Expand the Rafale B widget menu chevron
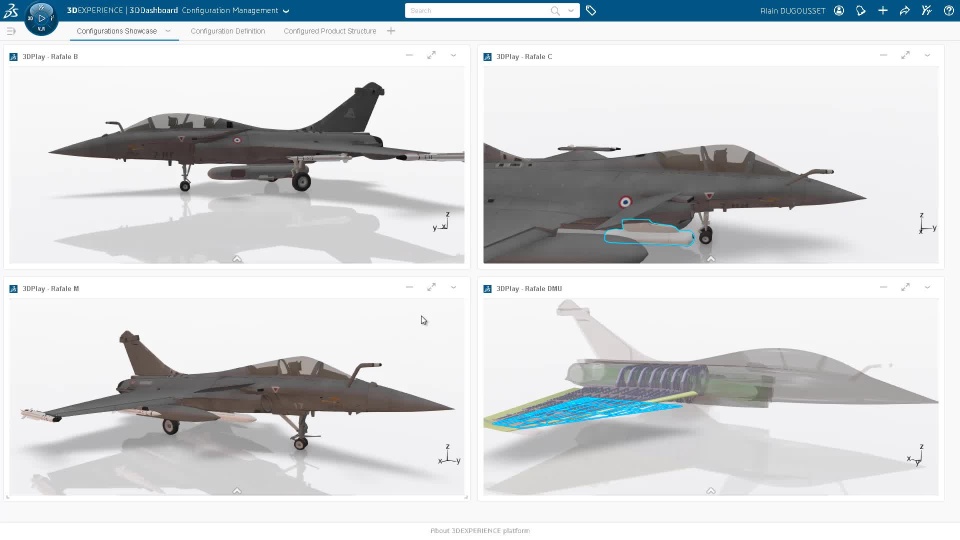The height and width of the screenshot is (540, 960). click(x=454, y=55)
